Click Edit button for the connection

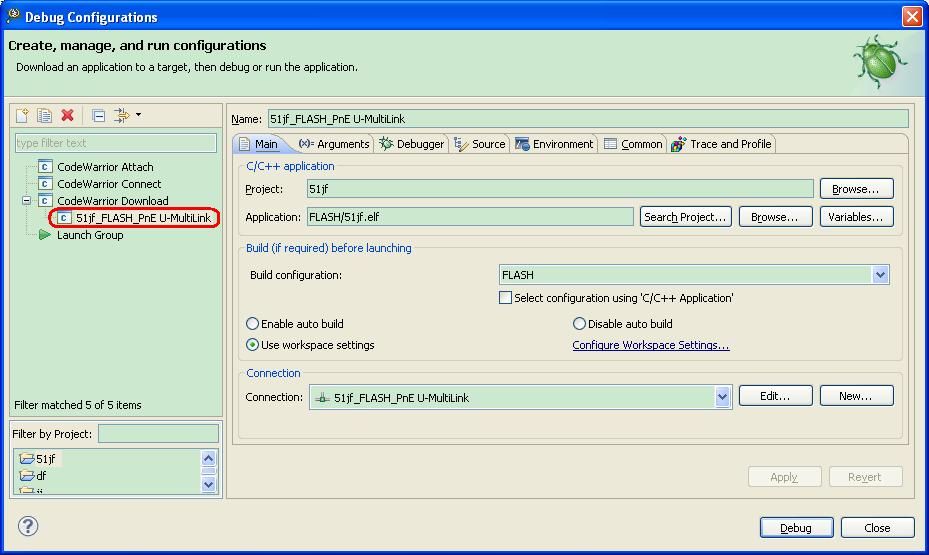point(775,396)
